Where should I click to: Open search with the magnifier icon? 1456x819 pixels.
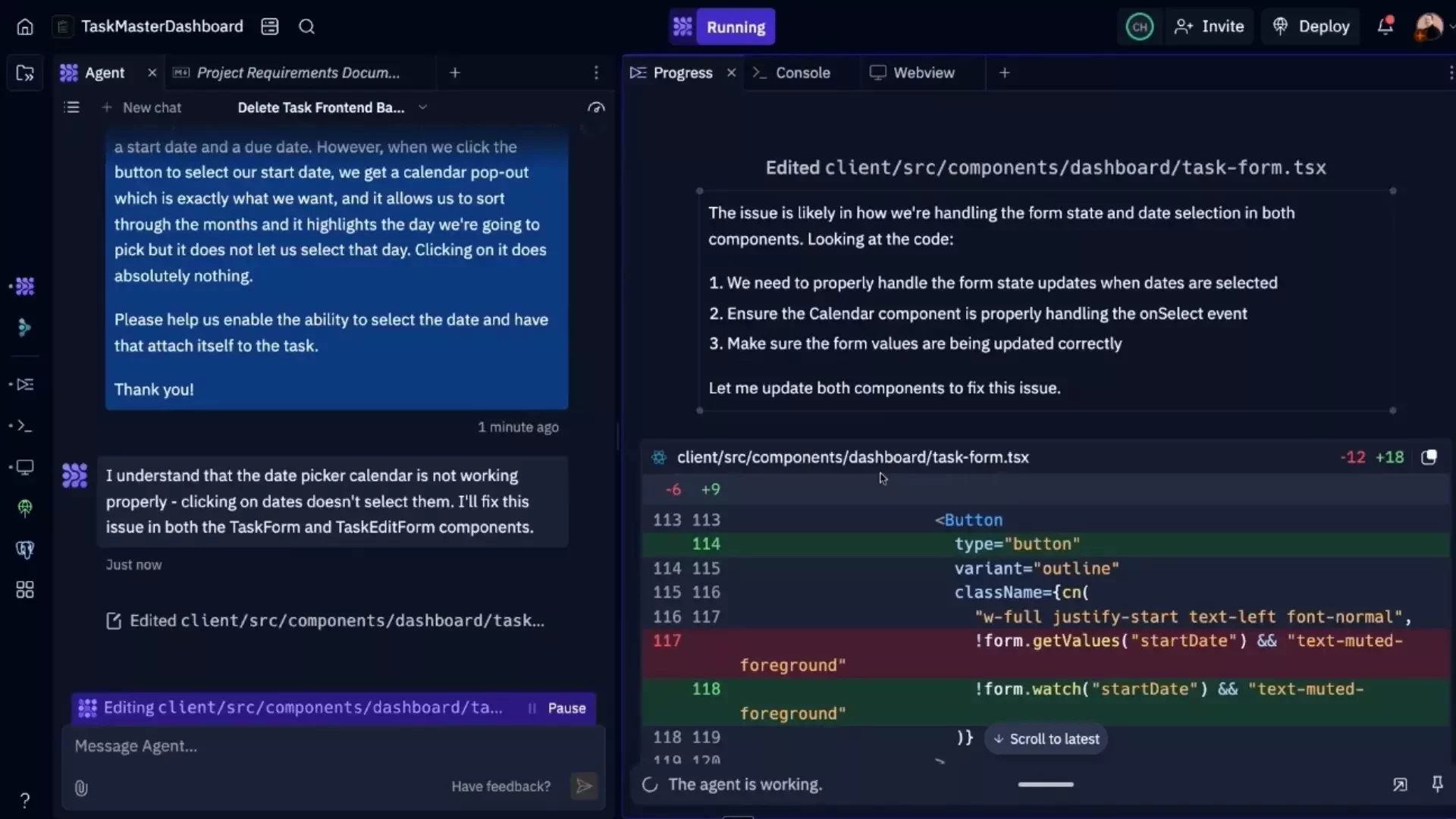click(x=306, y=26)
